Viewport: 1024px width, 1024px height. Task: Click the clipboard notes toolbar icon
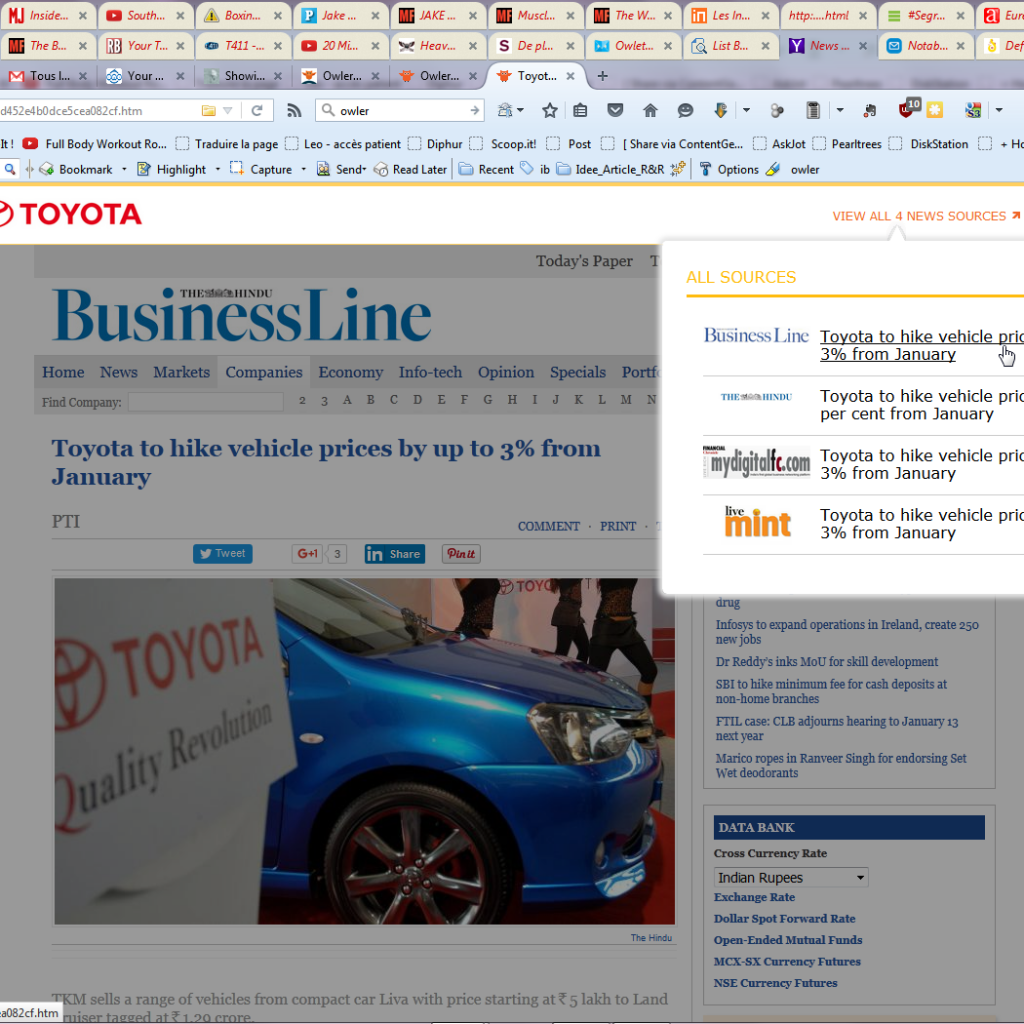pos(812,110)
